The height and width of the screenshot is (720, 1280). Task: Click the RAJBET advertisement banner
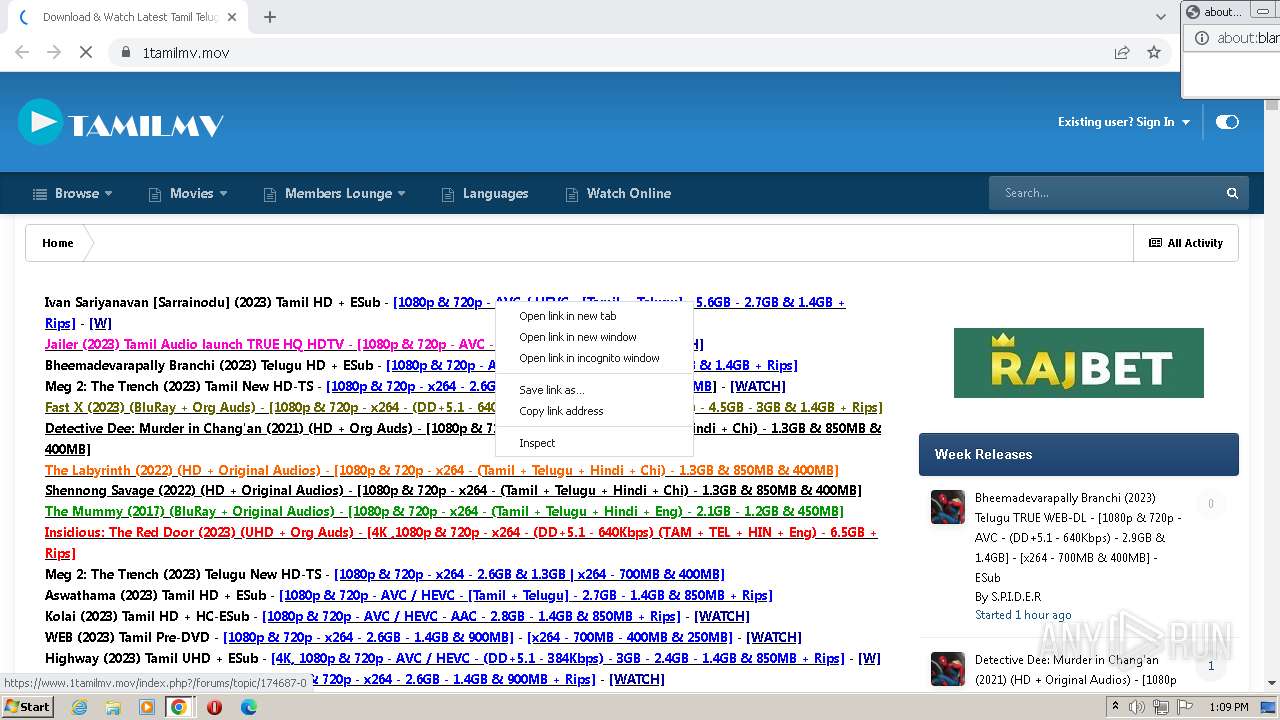pyautogui.click(x=1078, y=363)
